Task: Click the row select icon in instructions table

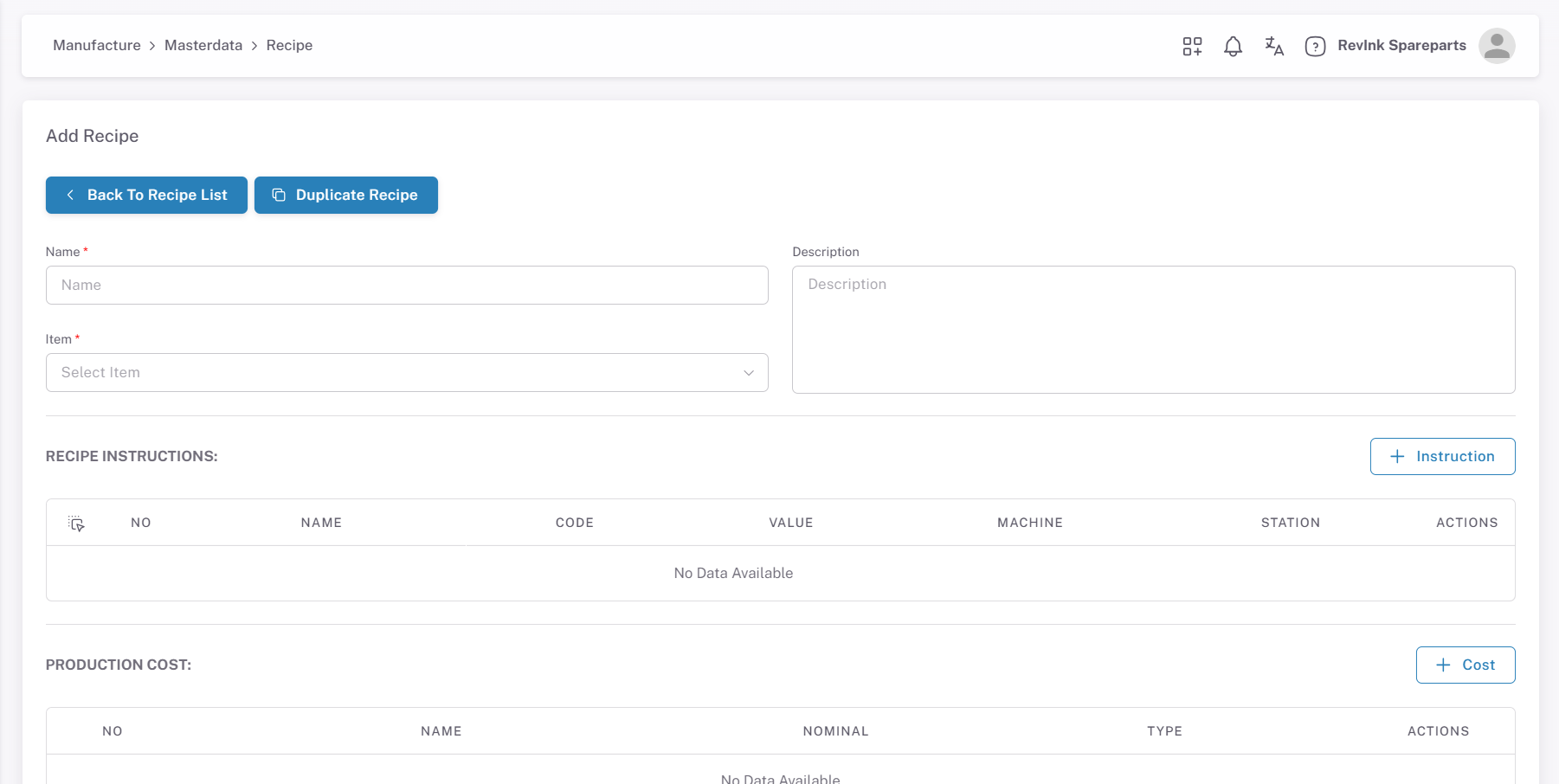Action: [x=76, y=523]
